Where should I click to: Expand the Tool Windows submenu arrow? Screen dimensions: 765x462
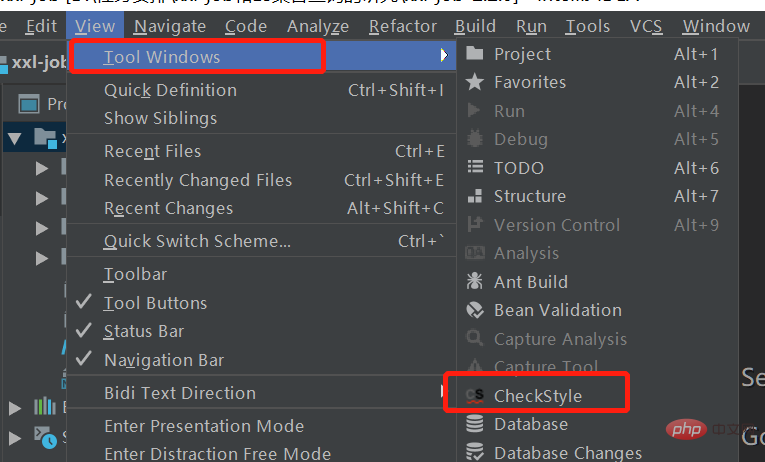point(443,55)
